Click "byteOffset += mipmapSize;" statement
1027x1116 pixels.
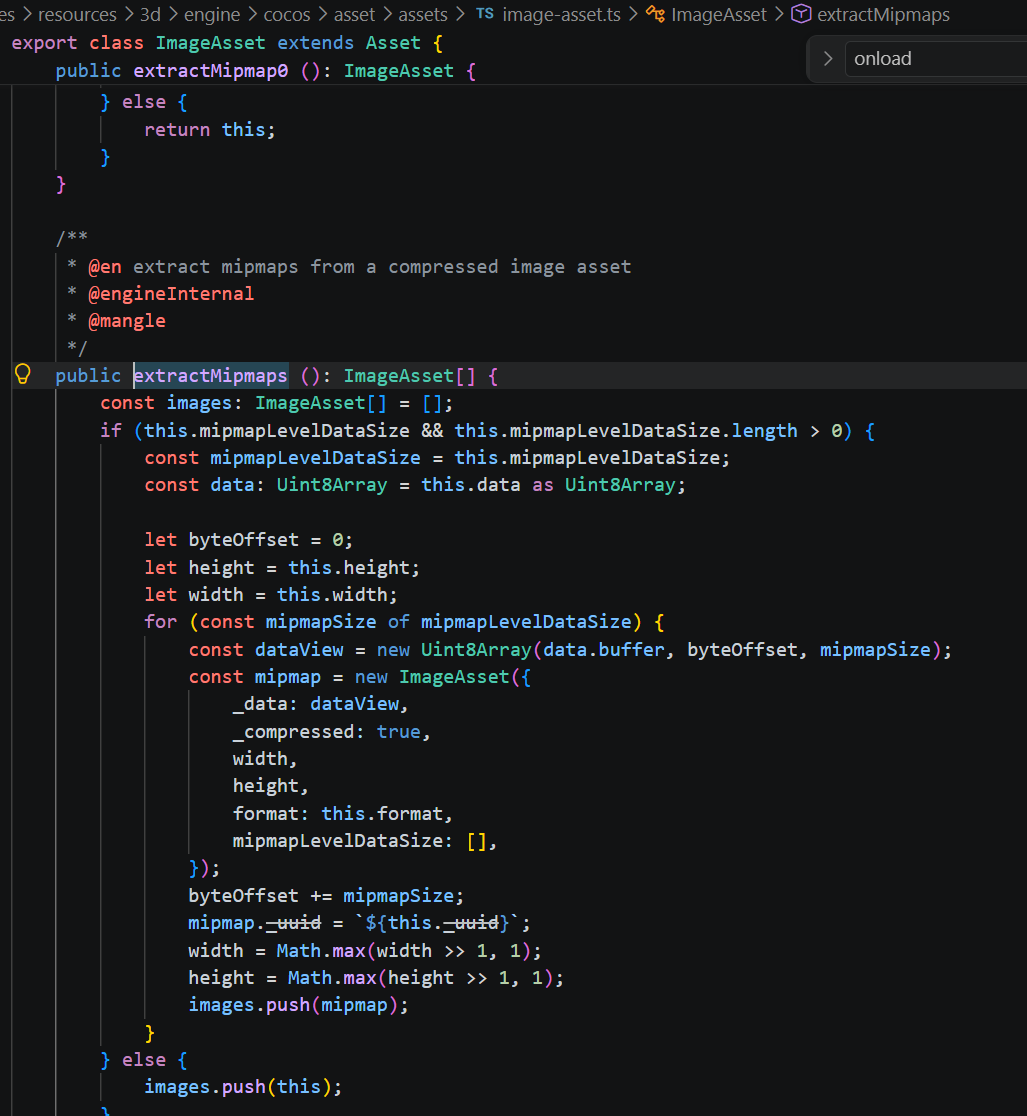click(x=326, y=895)
